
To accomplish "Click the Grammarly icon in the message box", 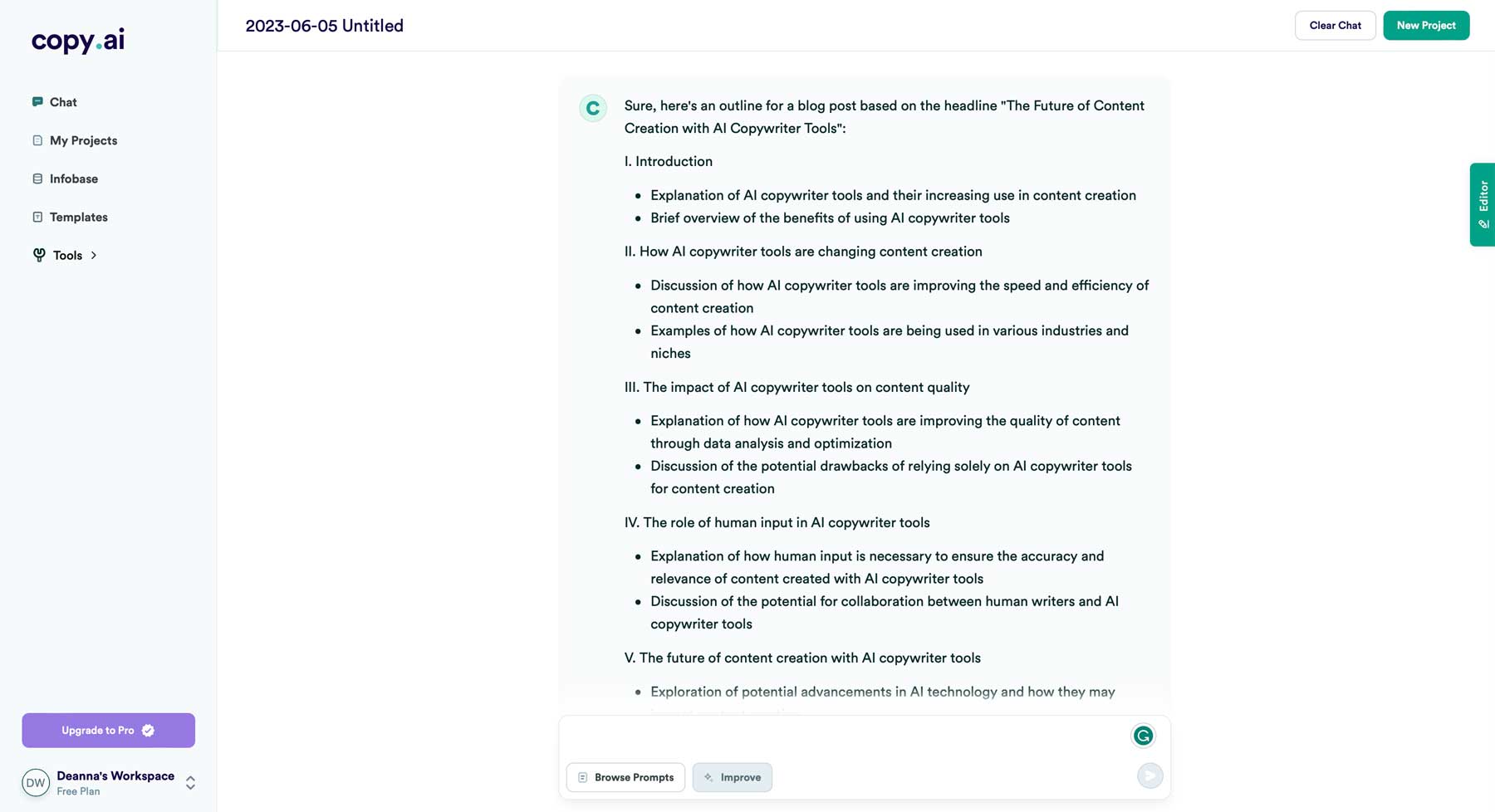I will pos(1144,736).
